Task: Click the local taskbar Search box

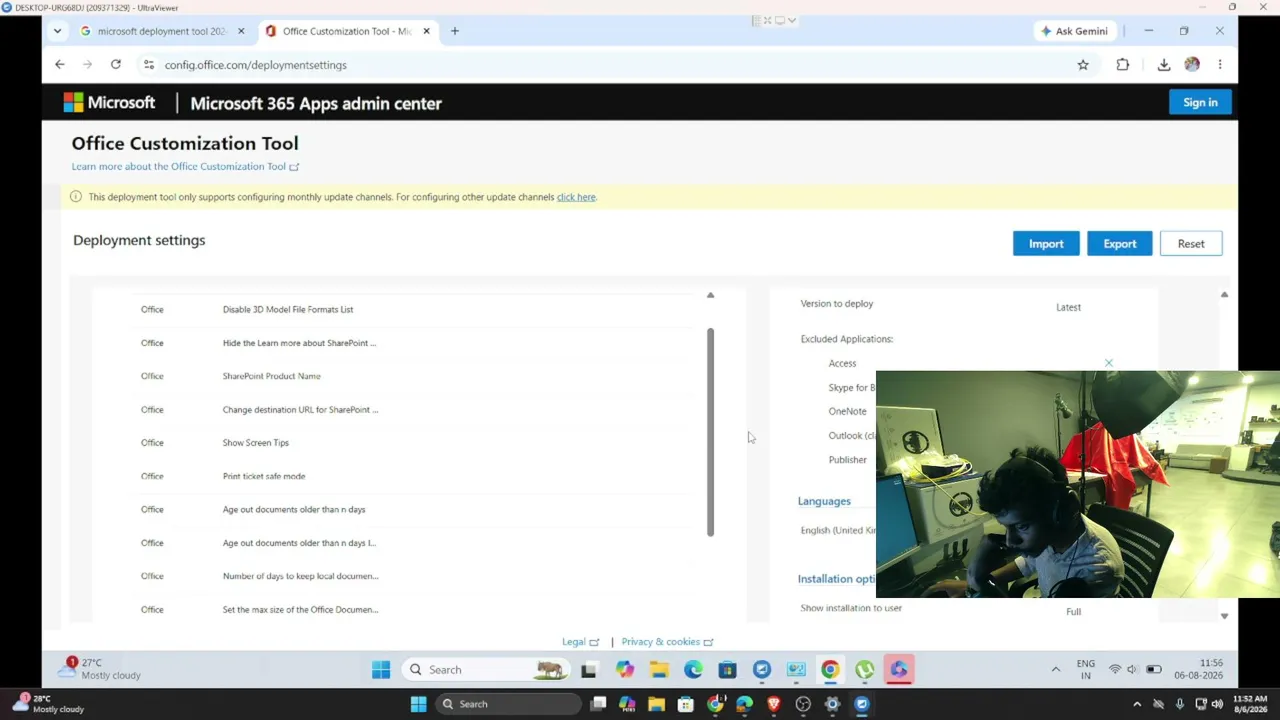Action: 507,704
